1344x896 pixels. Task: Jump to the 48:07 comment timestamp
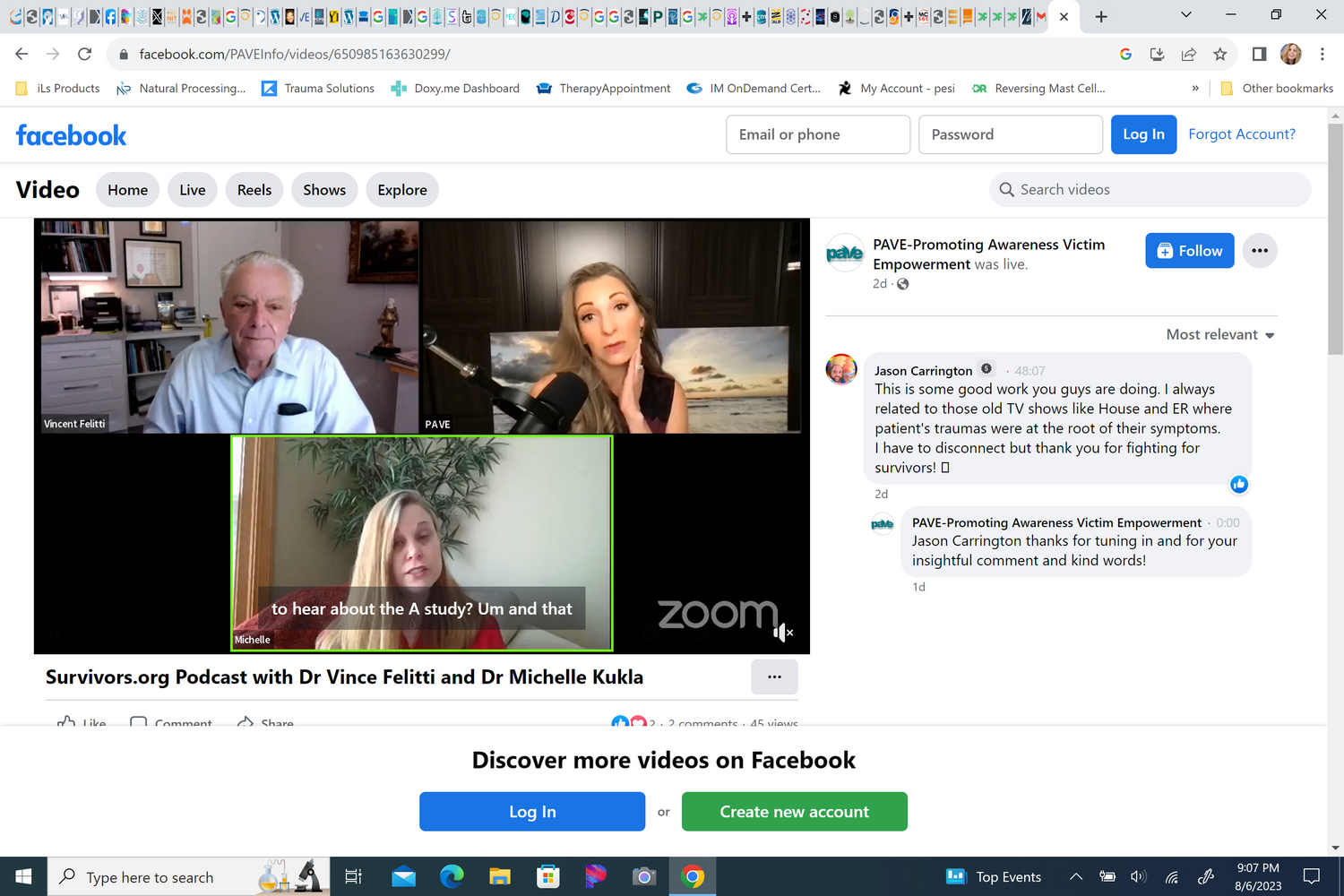(1030, 371)
